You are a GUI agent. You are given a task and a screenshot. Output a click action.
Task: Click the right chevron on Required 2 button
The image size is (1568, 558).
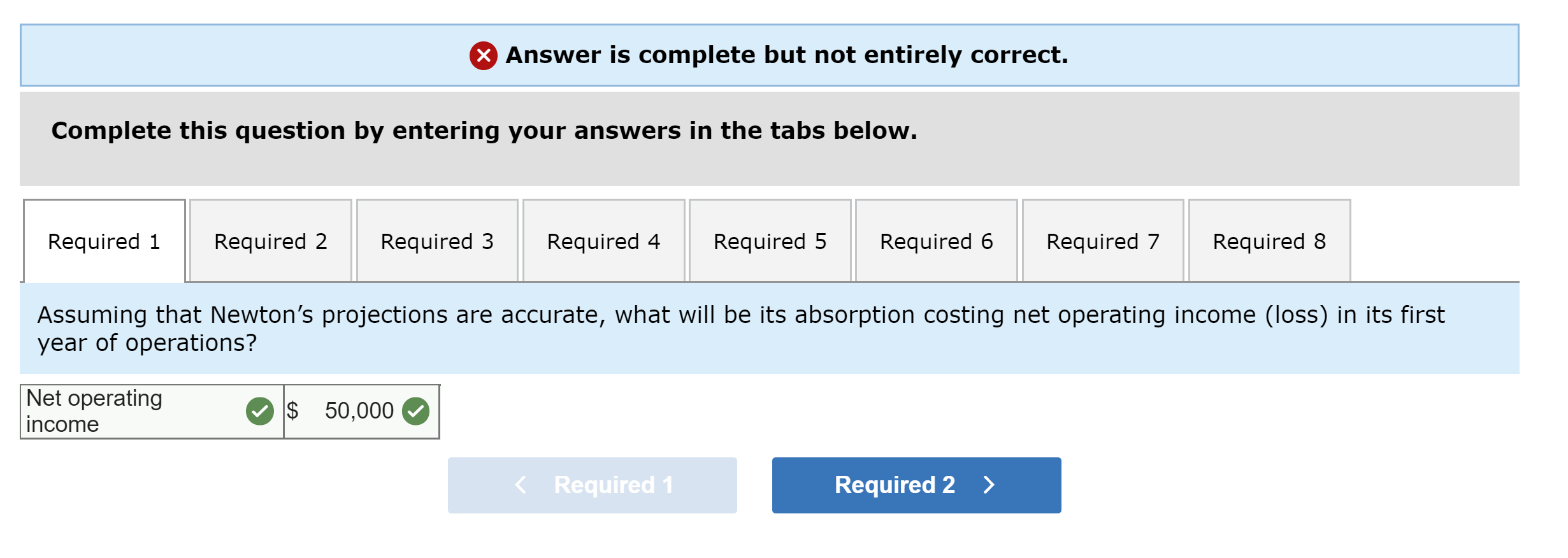pos(988,485)
